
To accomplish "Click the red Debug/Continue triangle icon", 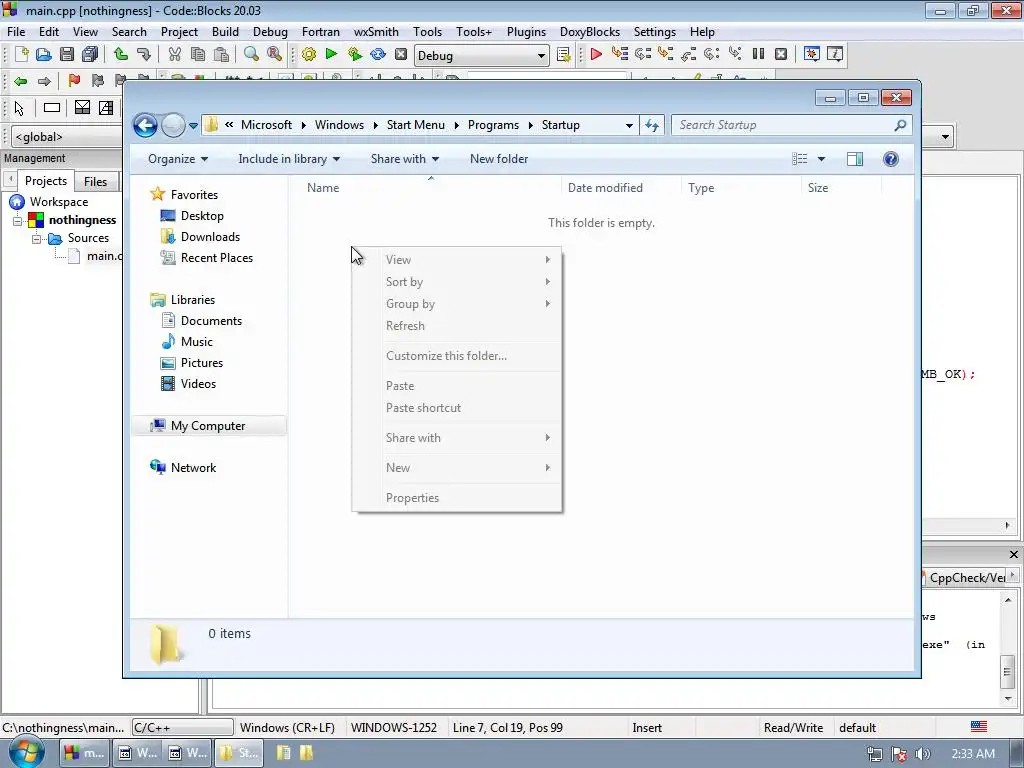I will click(596, 54).
